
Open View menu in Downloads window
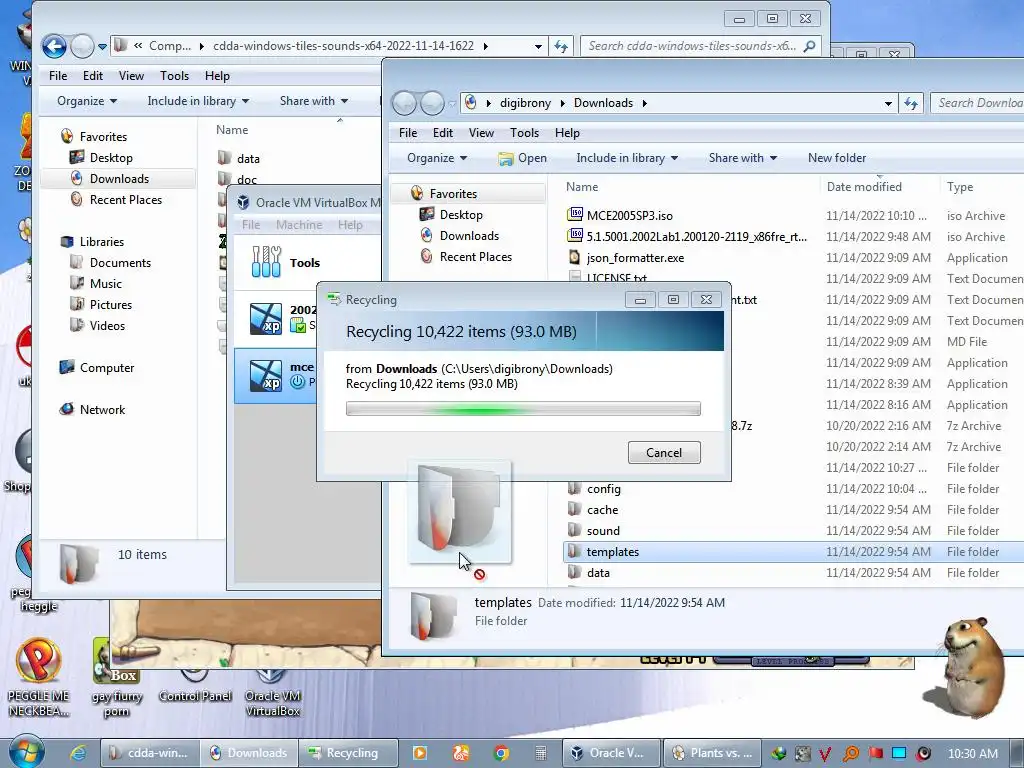click(481, 133)
